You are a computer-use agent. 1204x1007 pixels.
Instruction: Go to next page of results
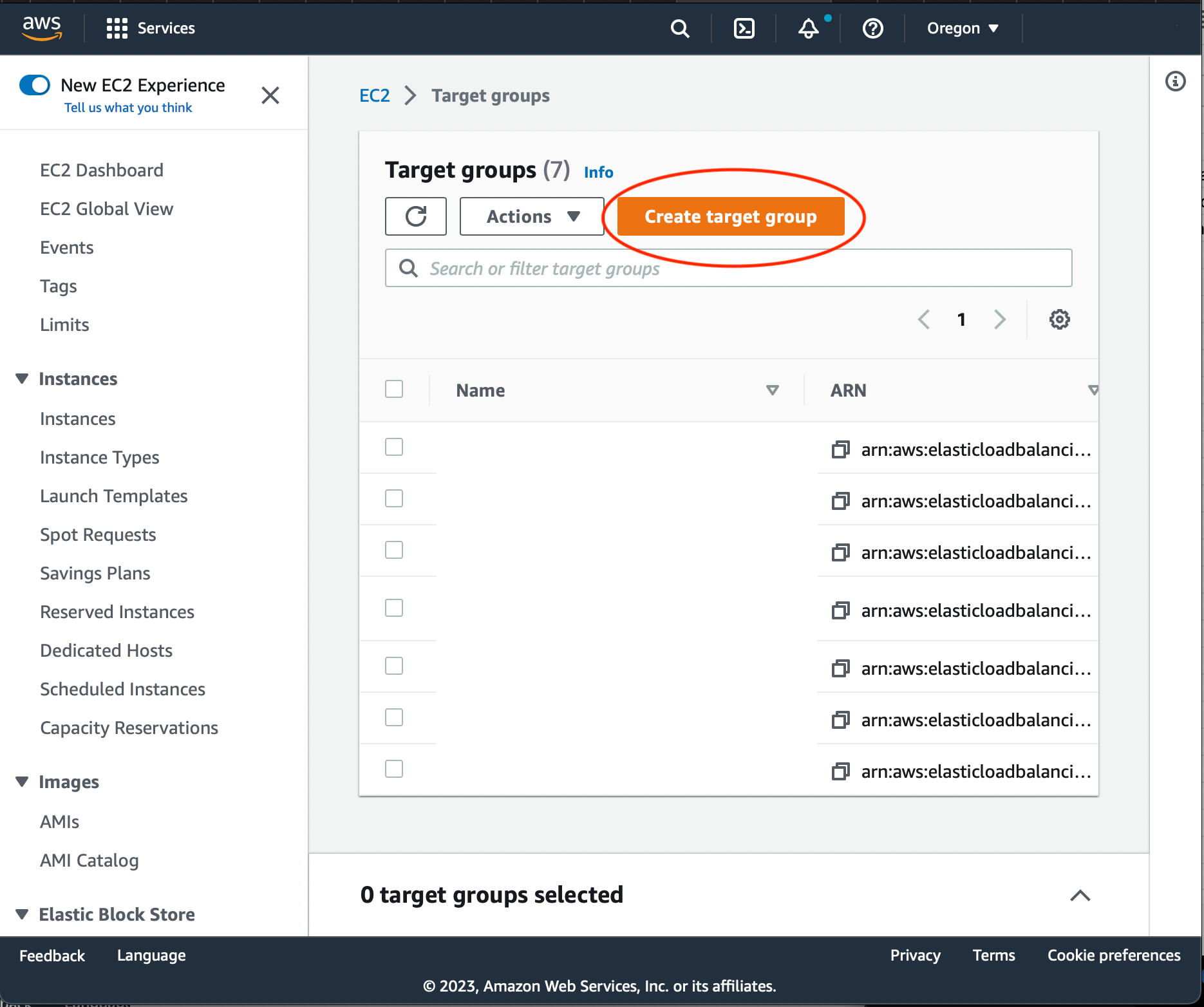click(x=1000, y=319)
